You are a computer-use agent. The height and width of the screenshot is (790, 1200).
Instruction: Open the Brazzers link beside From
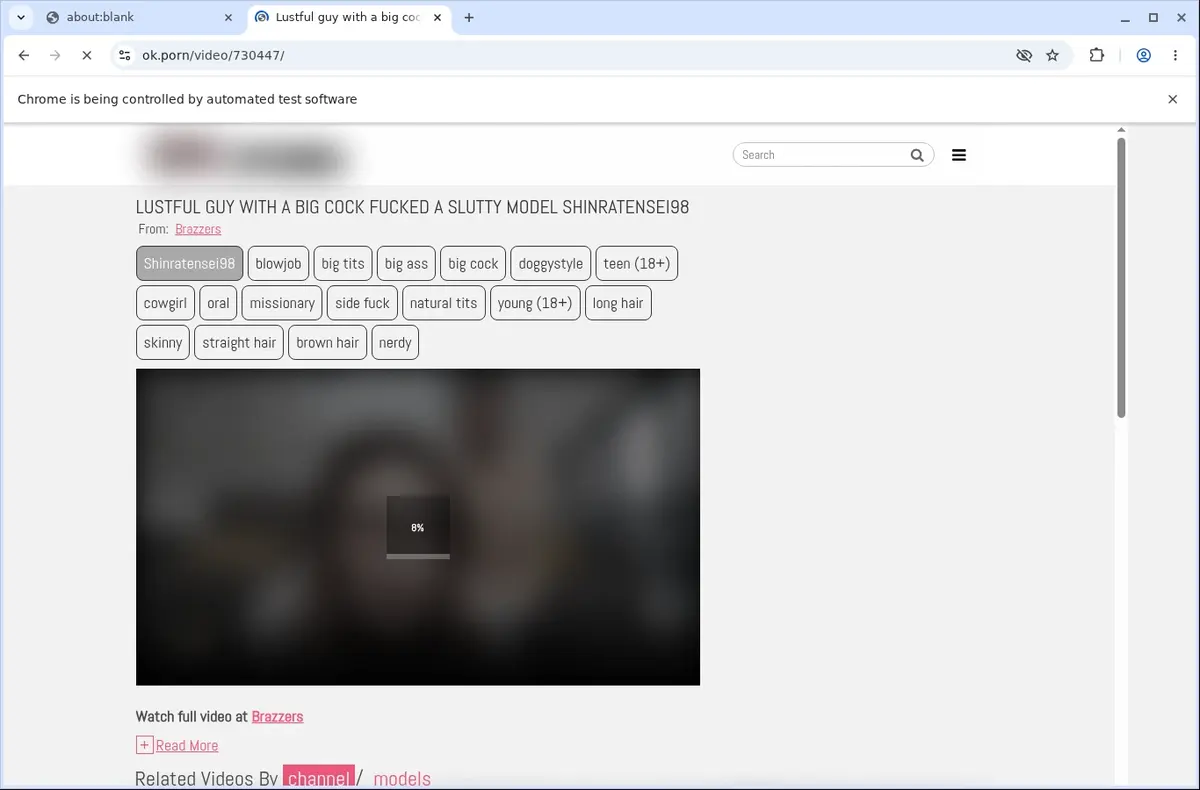(x=198, y=229)
